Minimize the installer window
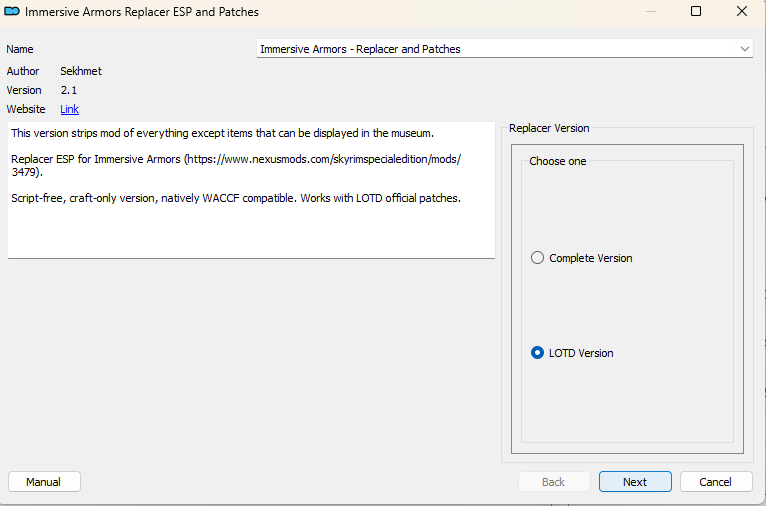Screen dimensions: 766x506 coord(650,11)
